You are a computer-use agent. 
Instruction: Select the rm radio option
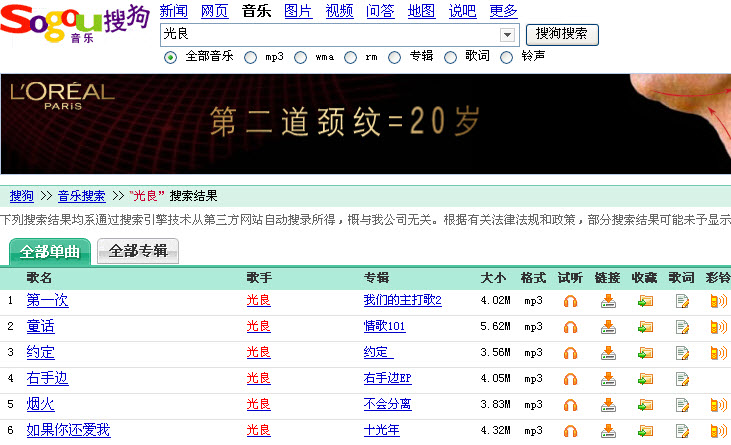[350, 57]
